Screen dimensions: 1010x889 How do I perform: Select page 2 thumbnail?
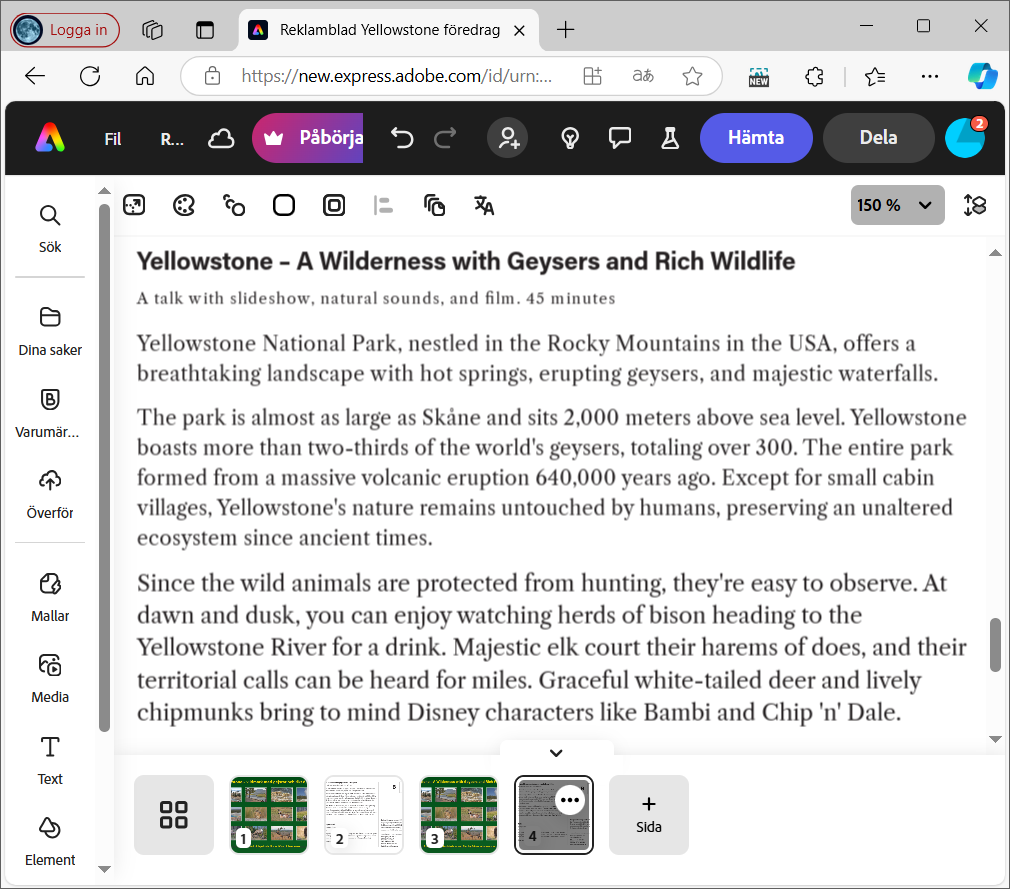[364, 814]
